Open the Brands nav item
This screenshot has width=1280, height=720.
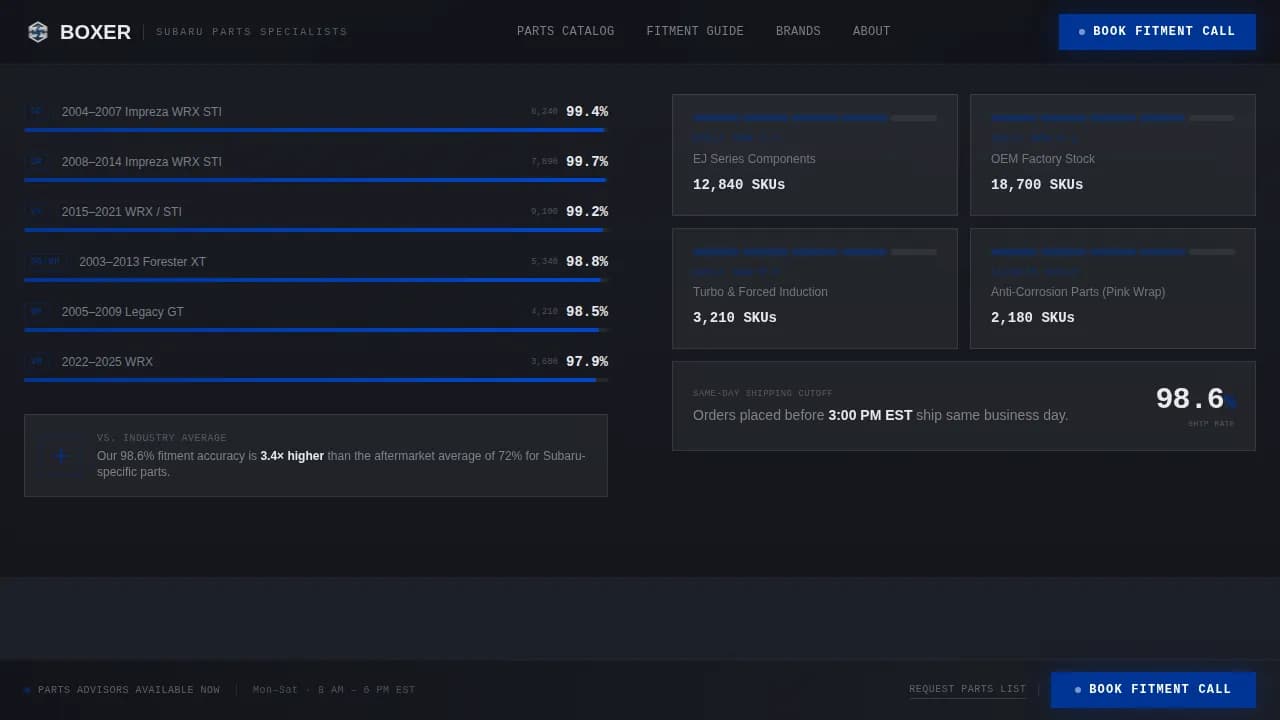click(798, 31)
